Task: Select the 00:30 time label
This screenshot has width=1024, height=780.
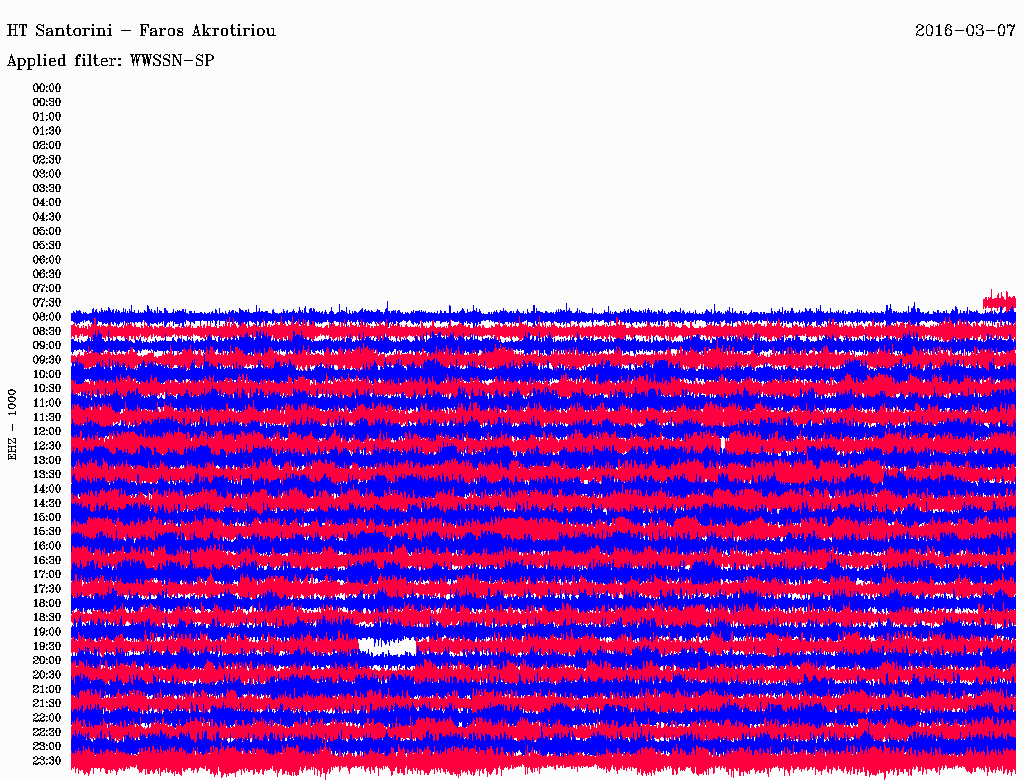Action: (x=47, y=102)
